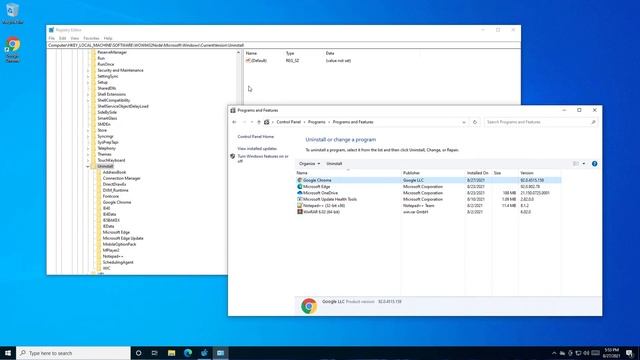Click the Registry Editor address path bar
The height and width of the screenshot is (360, 640).
point(284,45)
